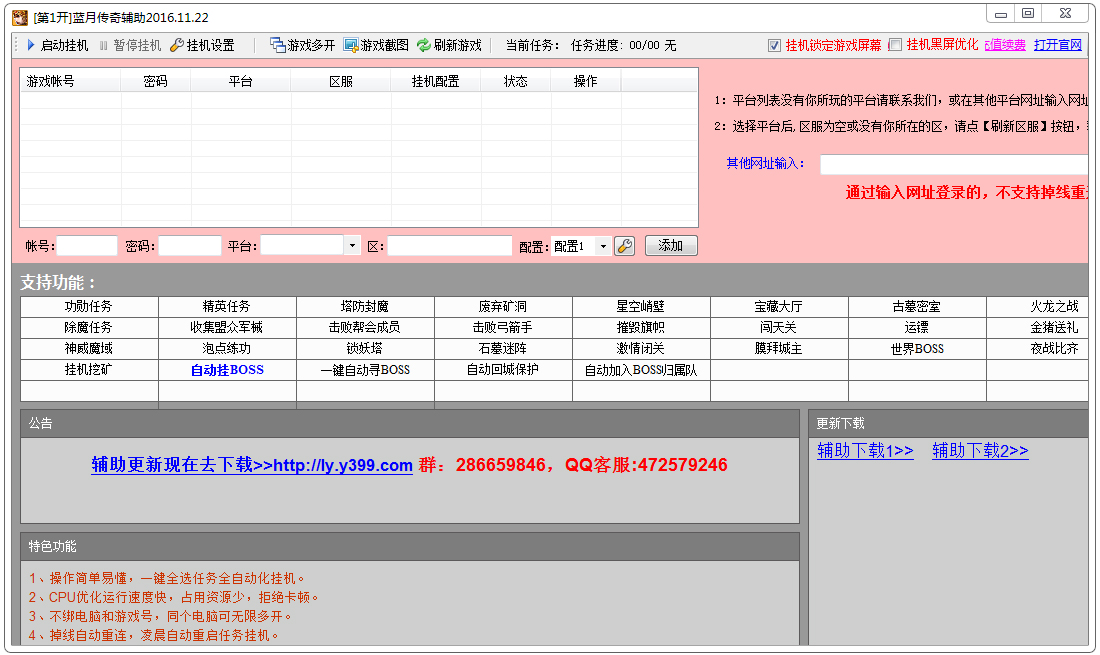Select the 宝藏大厅 cell
The height and width of the screenshot is (655, 1100).
pyautogui.click(x=779, y=306)
